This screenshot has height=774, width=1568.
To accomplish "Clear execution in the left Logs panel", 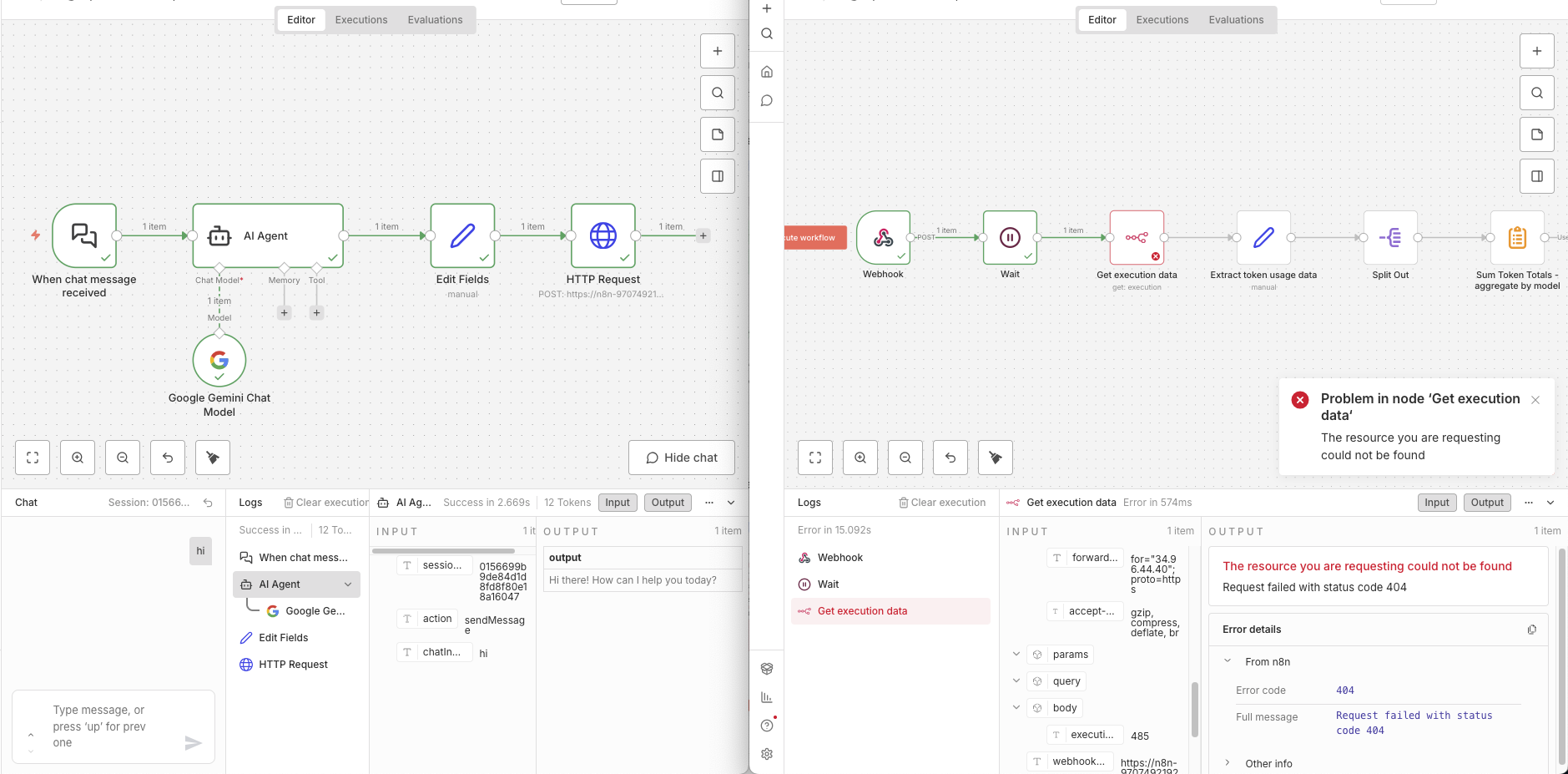I will tap(326, 503).
